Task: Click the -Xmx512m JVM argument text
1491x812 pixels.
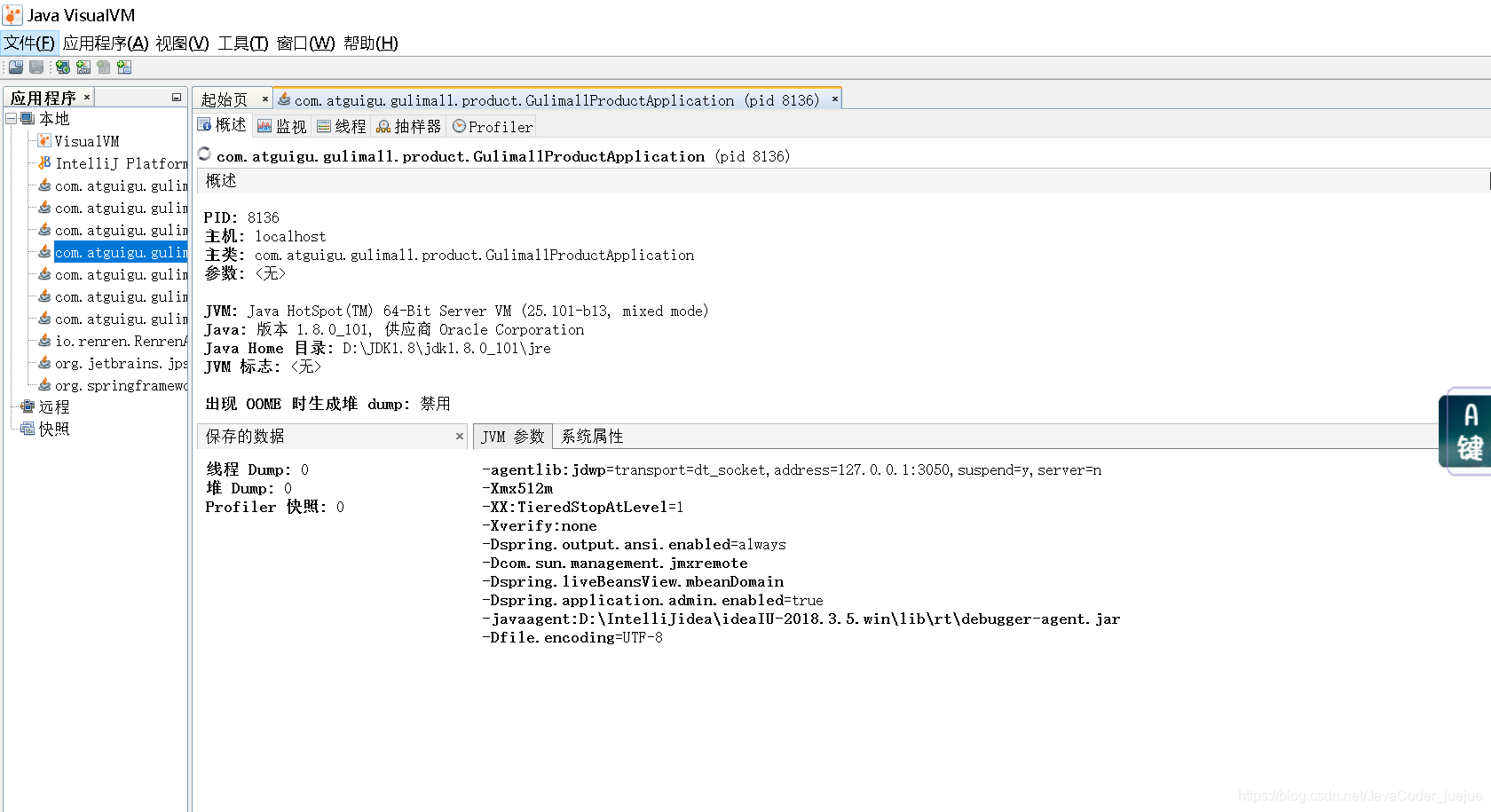Action: 517,489
